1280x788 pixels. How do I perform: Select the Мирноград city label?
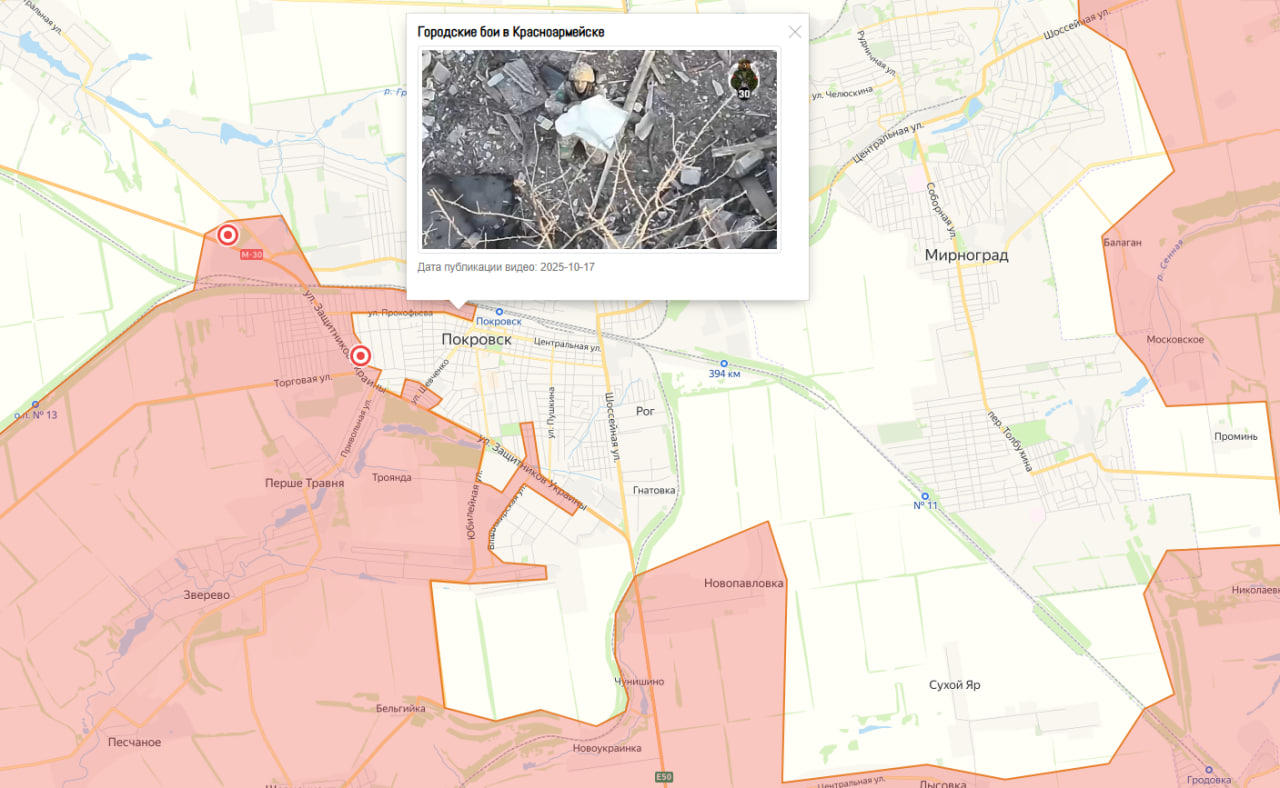(966, 255)
